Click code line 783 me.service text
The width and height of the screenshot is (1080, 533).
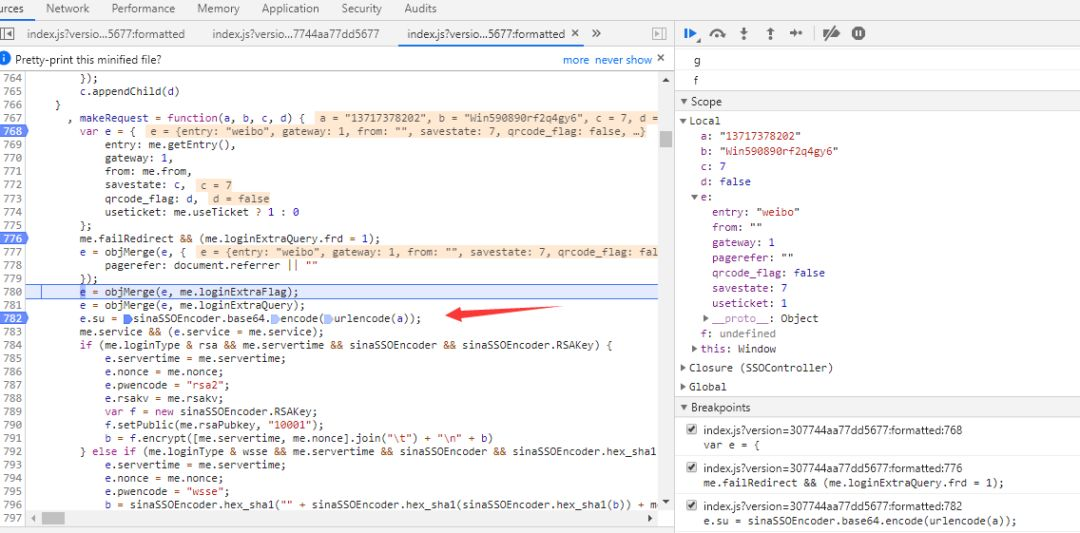tap(200, 332)
